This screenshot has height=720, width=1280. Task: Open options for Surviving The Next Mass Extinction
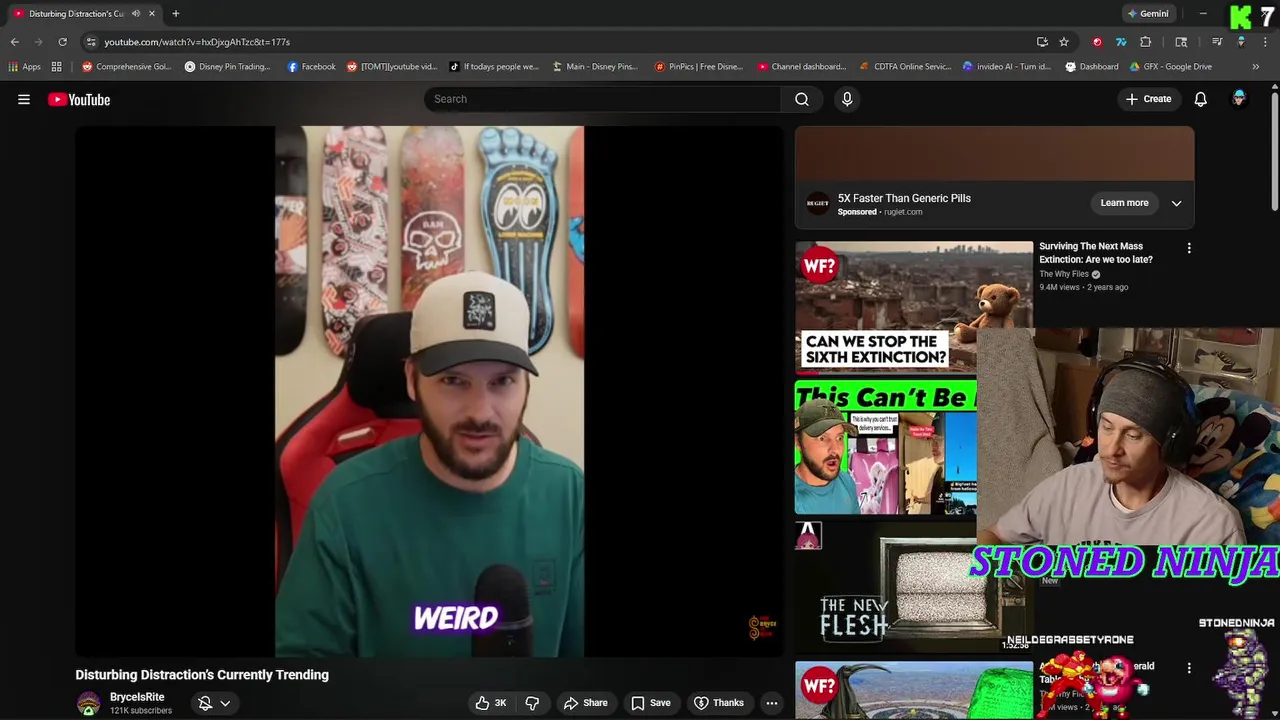pyautogui.click(x=1189, y=248)
